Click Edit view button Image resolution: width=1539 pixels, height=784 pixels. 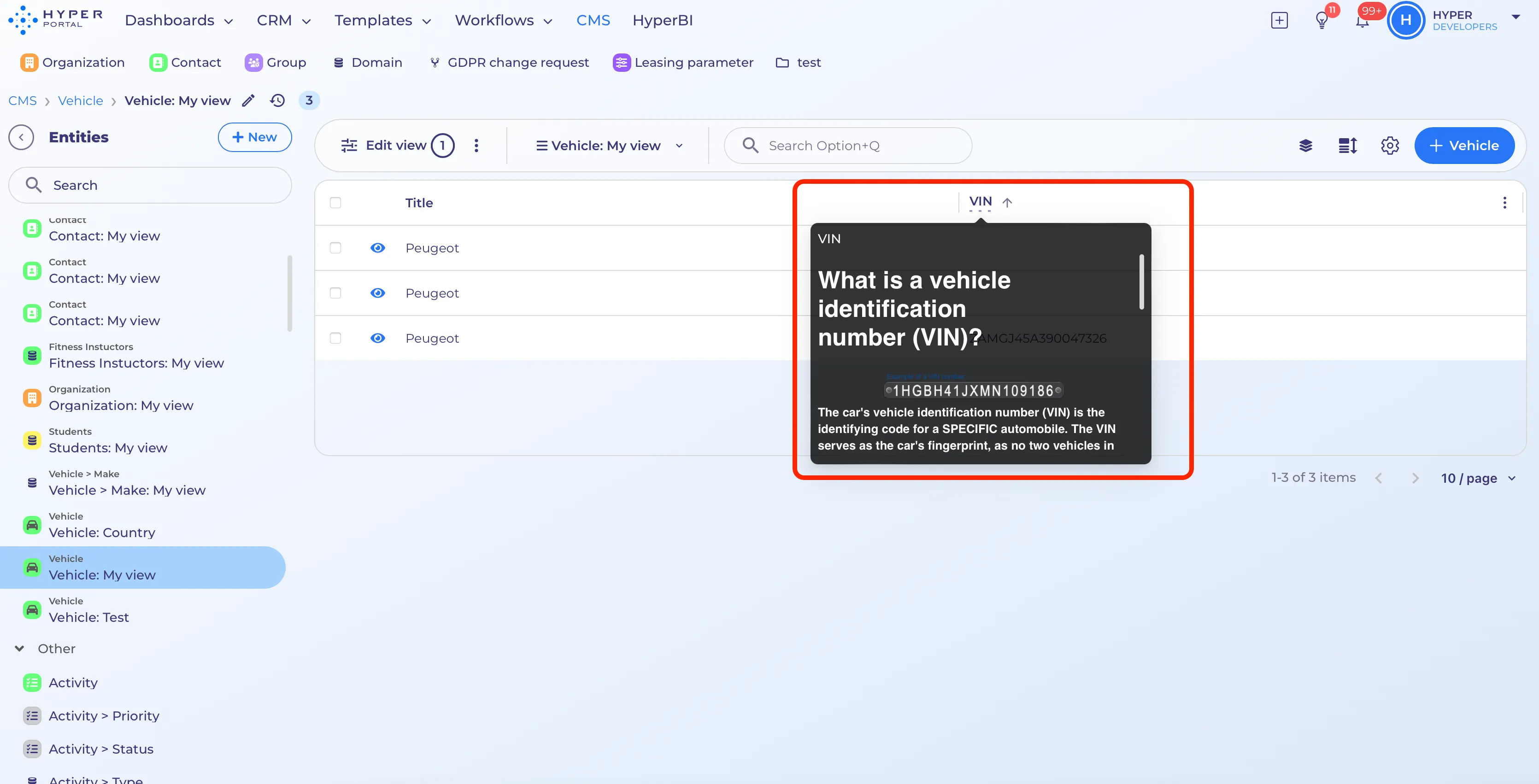coord(397,146)
